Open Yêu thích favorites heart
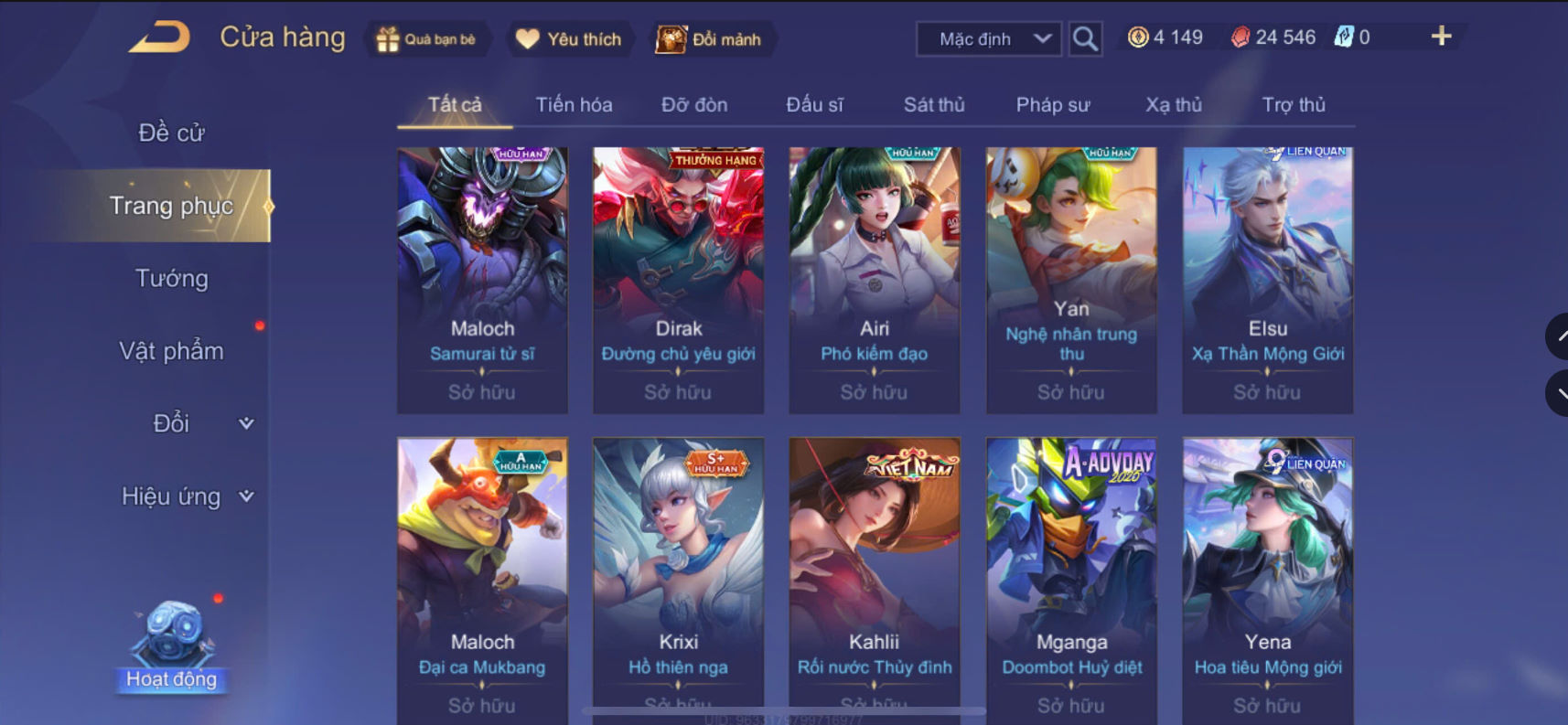 (x=527, y=39)
